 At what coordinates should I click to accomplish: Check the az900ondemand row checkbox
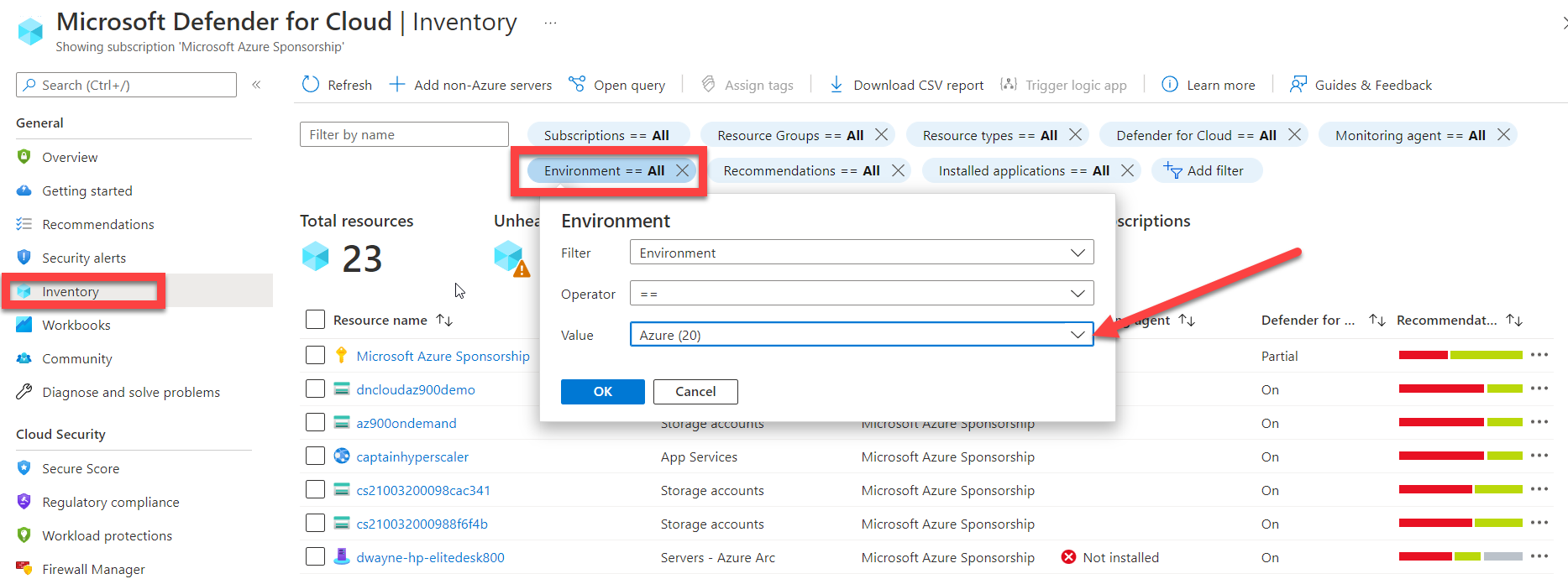click(315, 422)
